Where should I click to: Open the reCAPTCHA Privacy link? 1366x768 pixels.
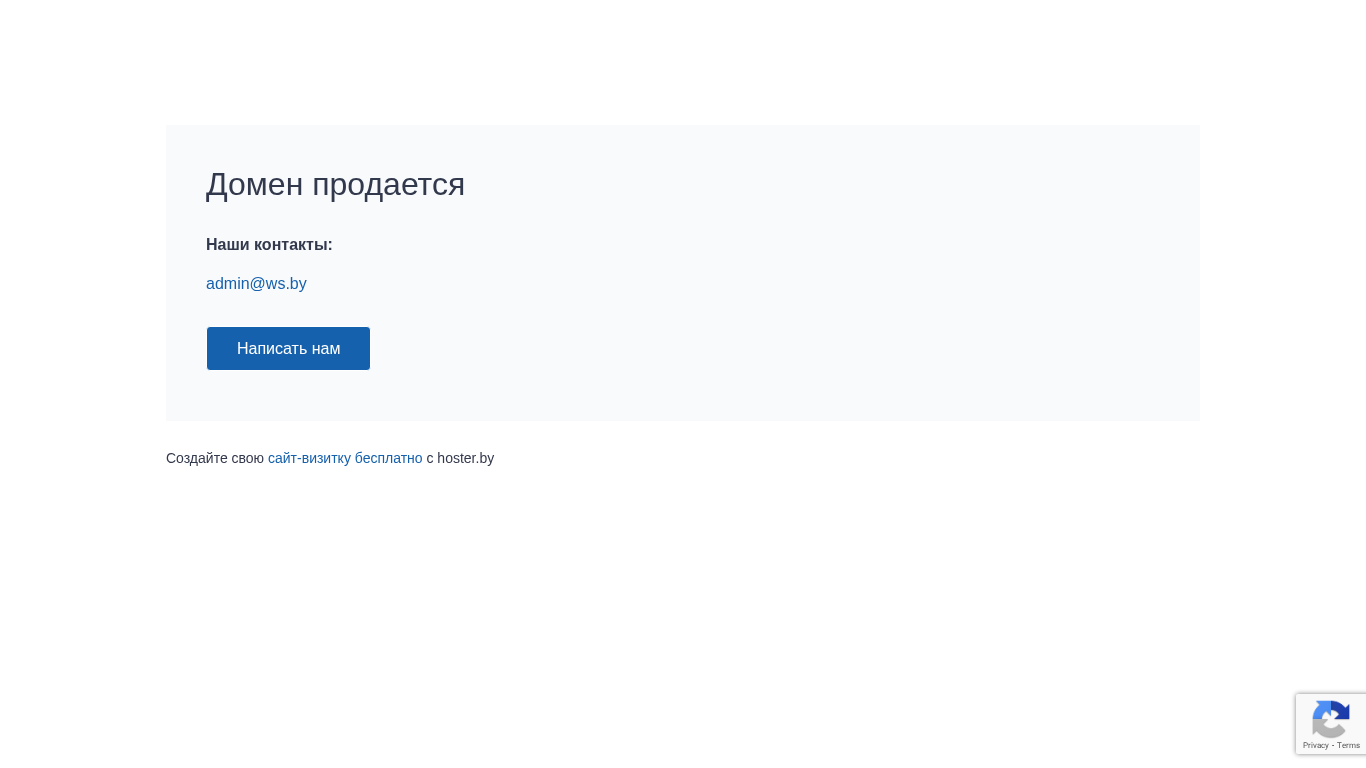tap(1315, 745)
